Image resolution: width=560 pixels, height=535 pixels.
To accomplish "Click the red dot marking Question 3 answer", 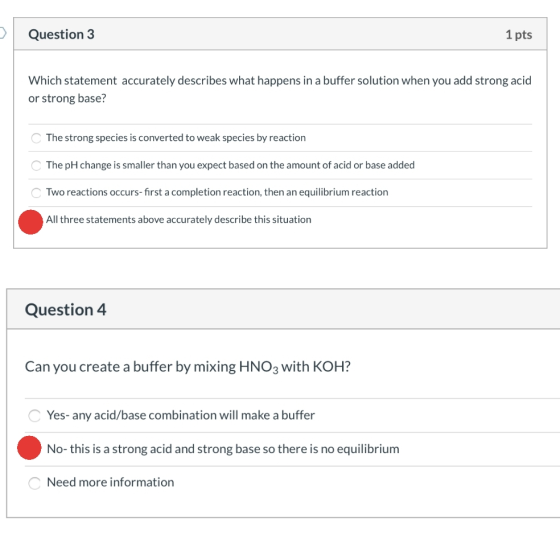I will pyautogui.click(x=31, y=222).
